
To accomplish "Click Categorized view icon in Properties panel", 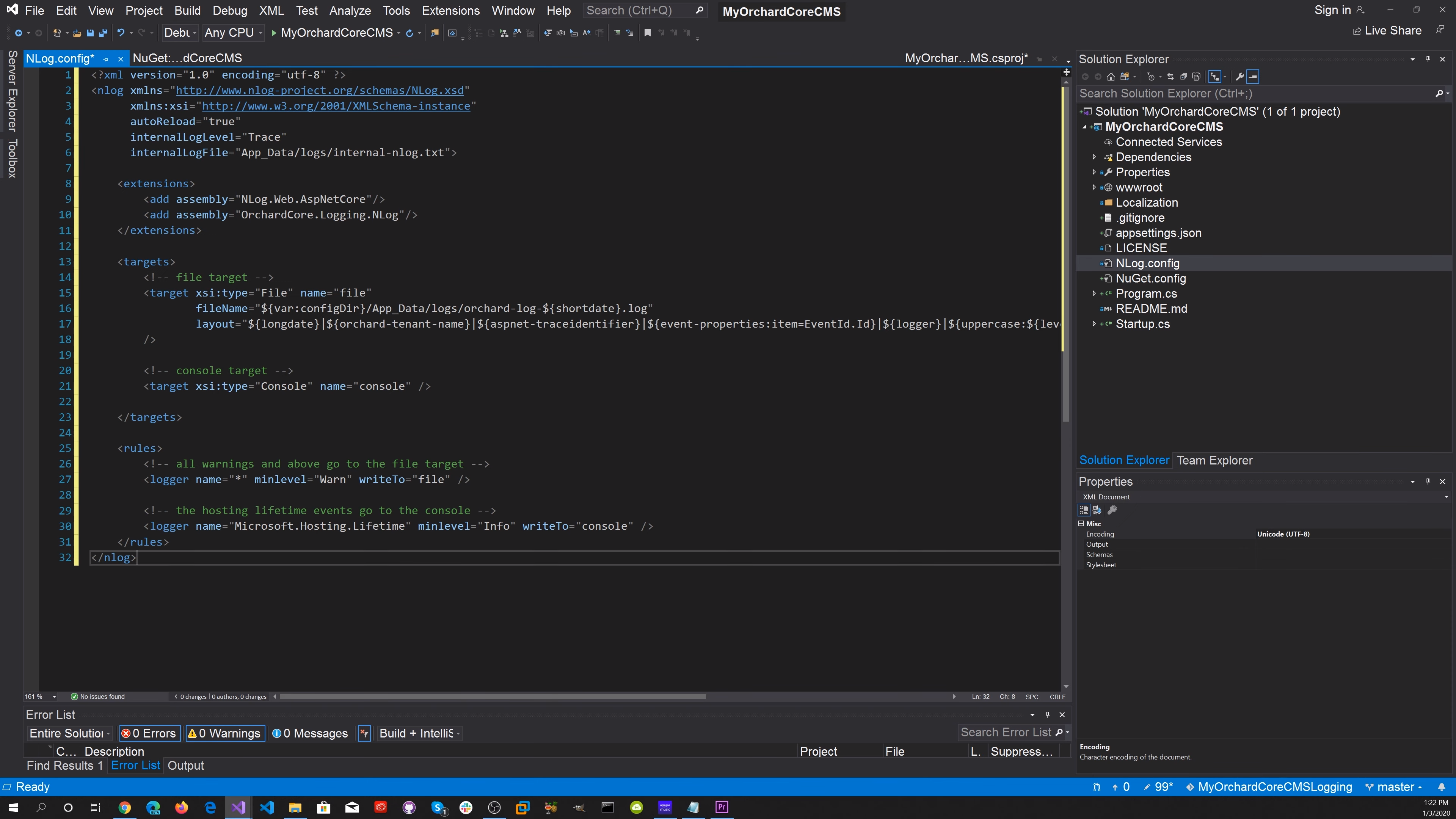I will pyautogui.click(x=1084, y=510).
